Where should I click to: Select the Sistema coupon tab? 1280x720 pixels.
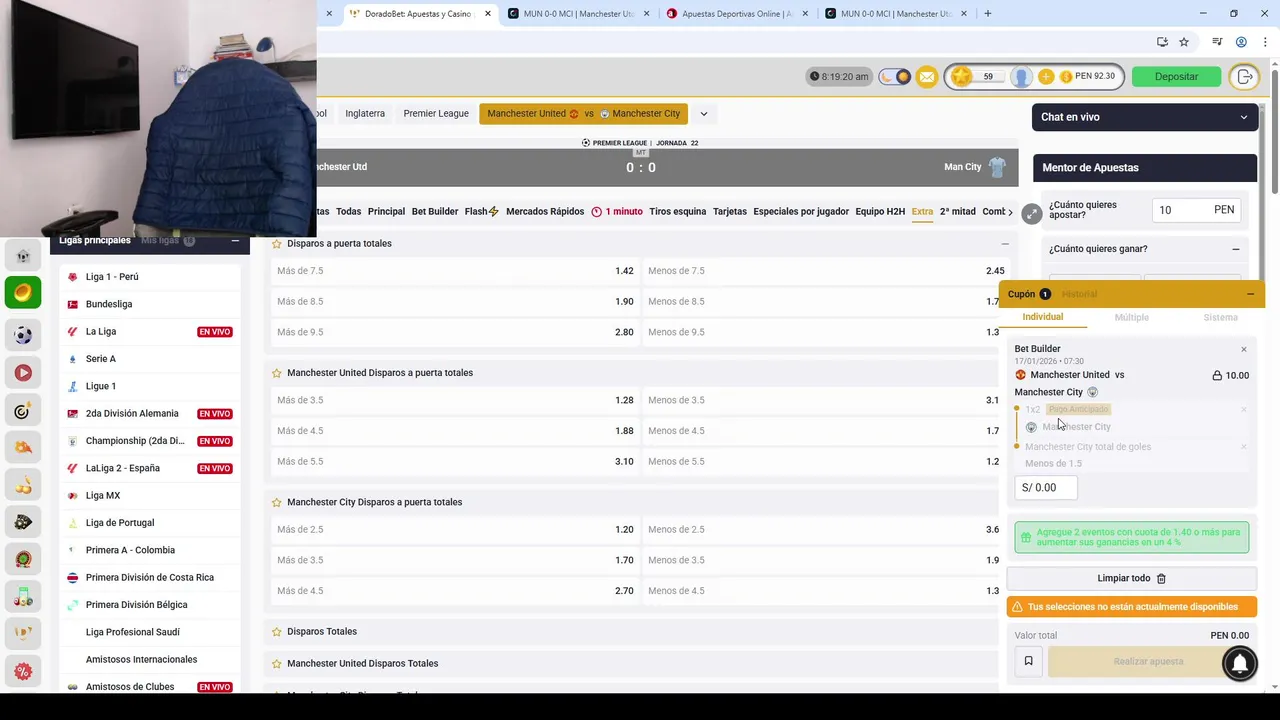pos(1220,318)
